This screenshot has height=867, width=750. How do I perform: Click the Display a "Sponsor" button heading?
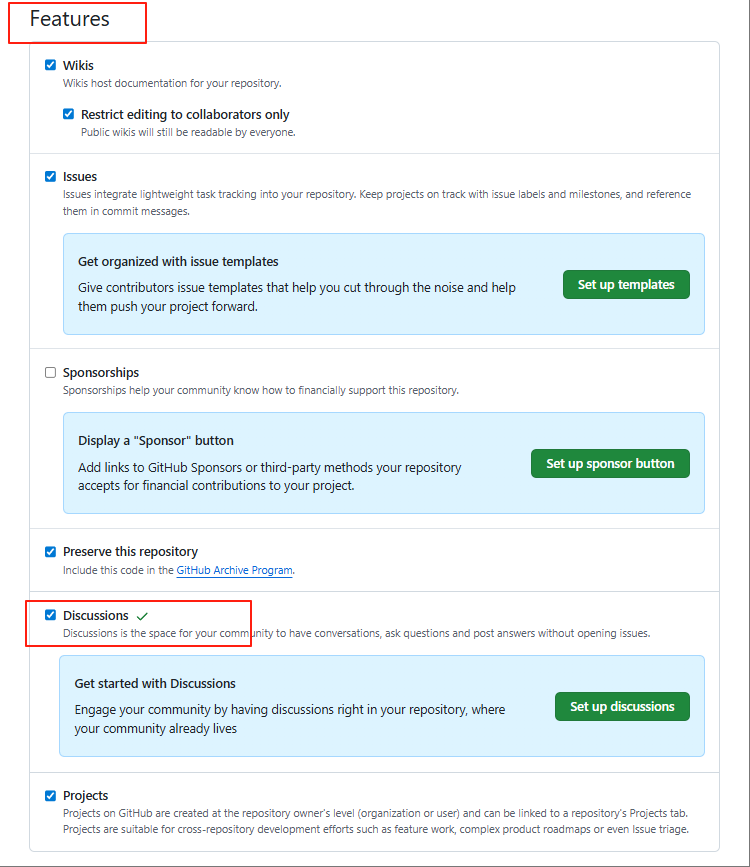click(x=156, y=440)
